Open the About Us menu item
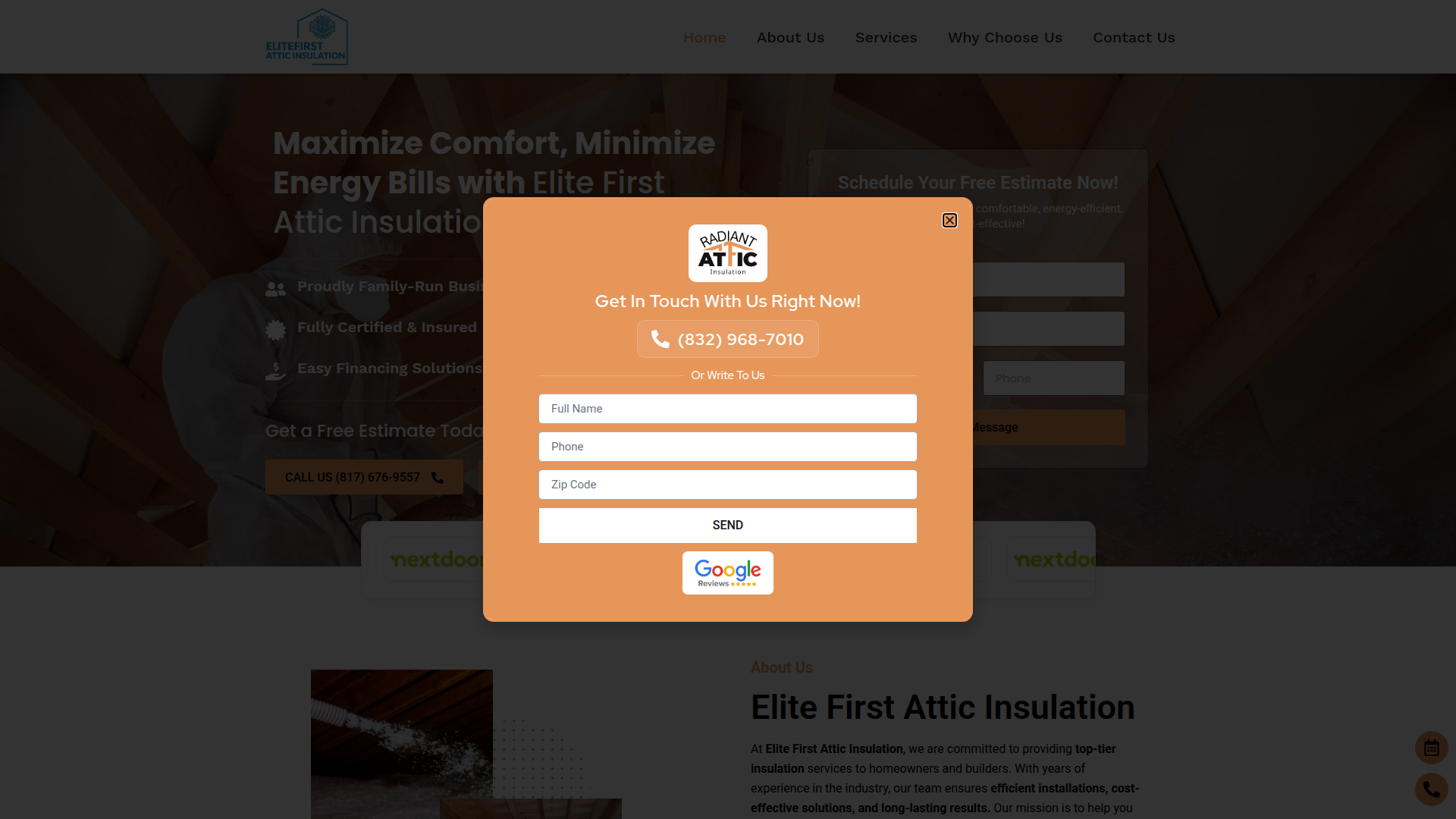 pyautogui.click(x=790, y=38)
